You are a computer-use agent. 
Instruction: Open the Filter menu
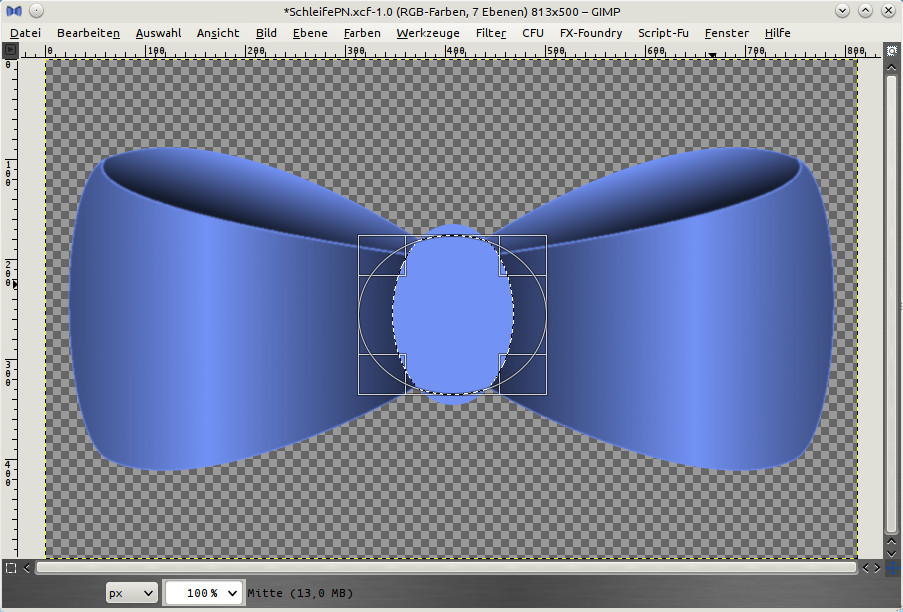pyautogui.click(x=490, y=33)
